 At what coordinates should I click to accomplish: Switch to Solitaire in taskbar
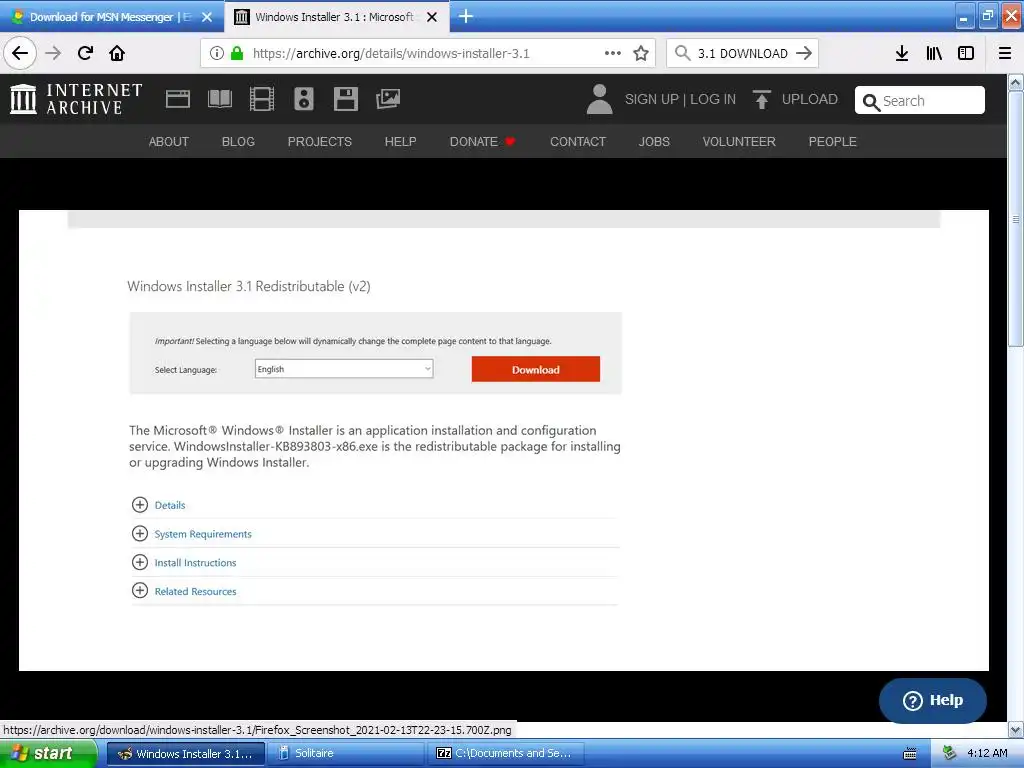345,754
